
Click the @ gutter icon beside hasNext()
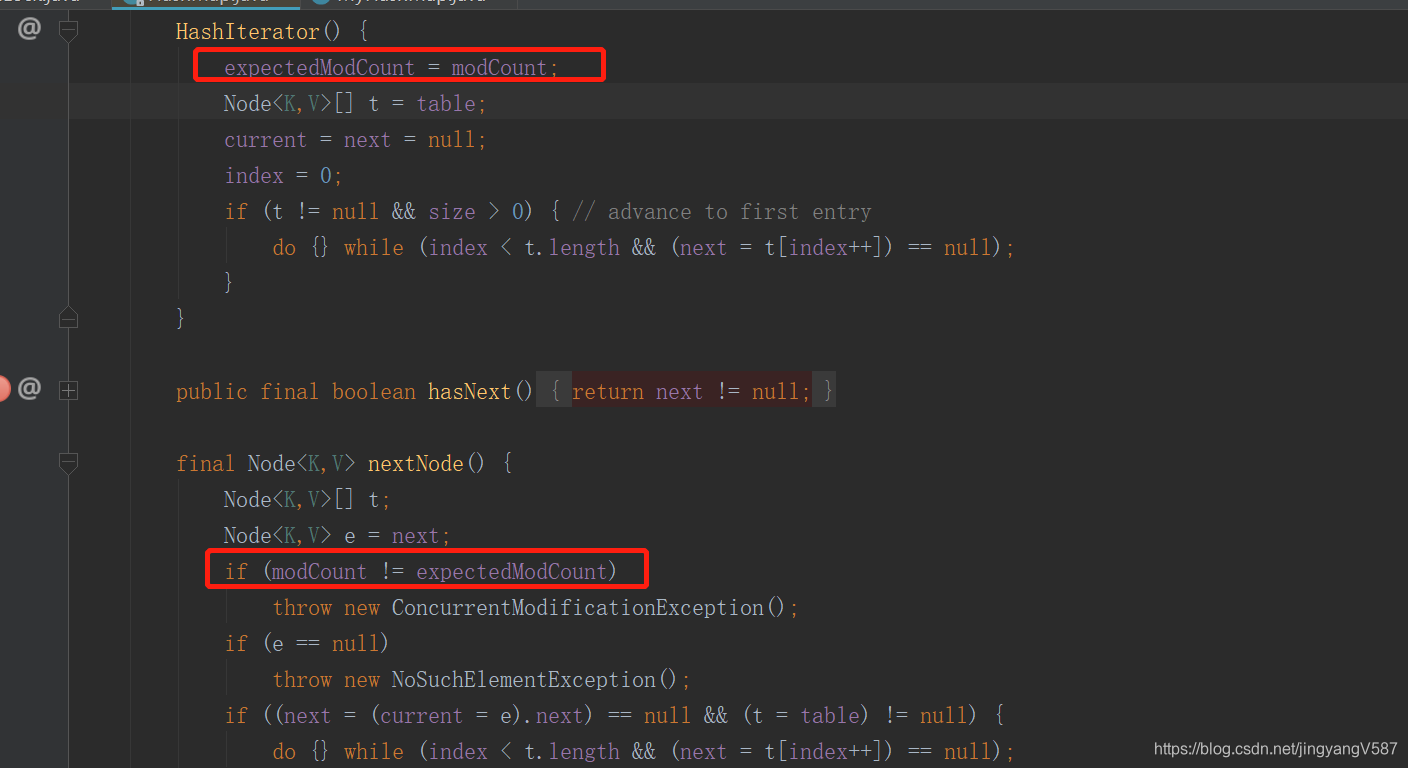[30, 389]
